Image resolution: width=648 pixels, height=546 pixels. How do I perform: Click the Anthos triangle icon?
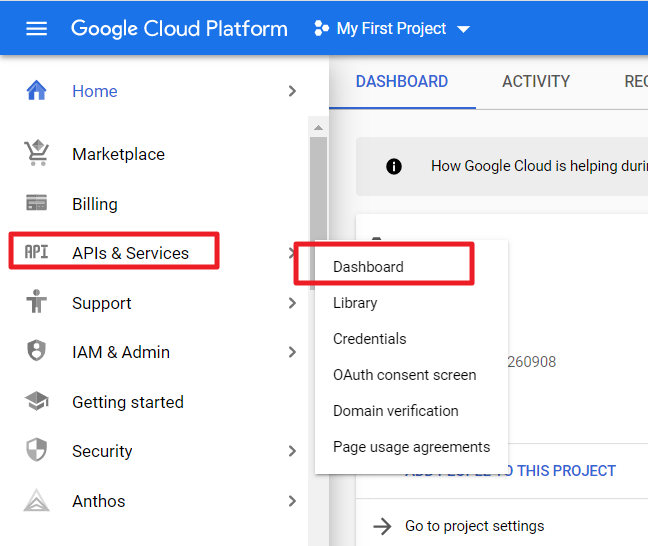[37, 501]
